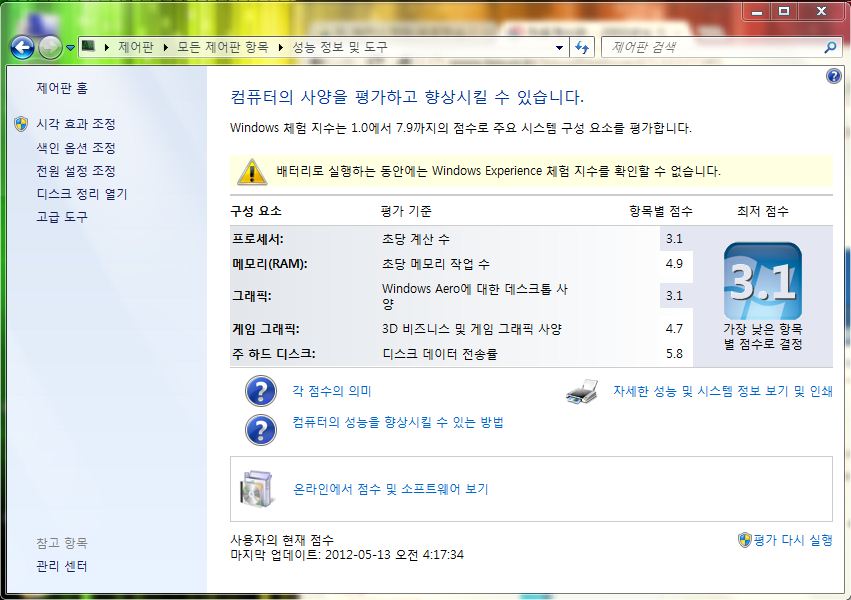Click the Back navigation arrow button
Screen dimensions: 851x600
[23, 48]
